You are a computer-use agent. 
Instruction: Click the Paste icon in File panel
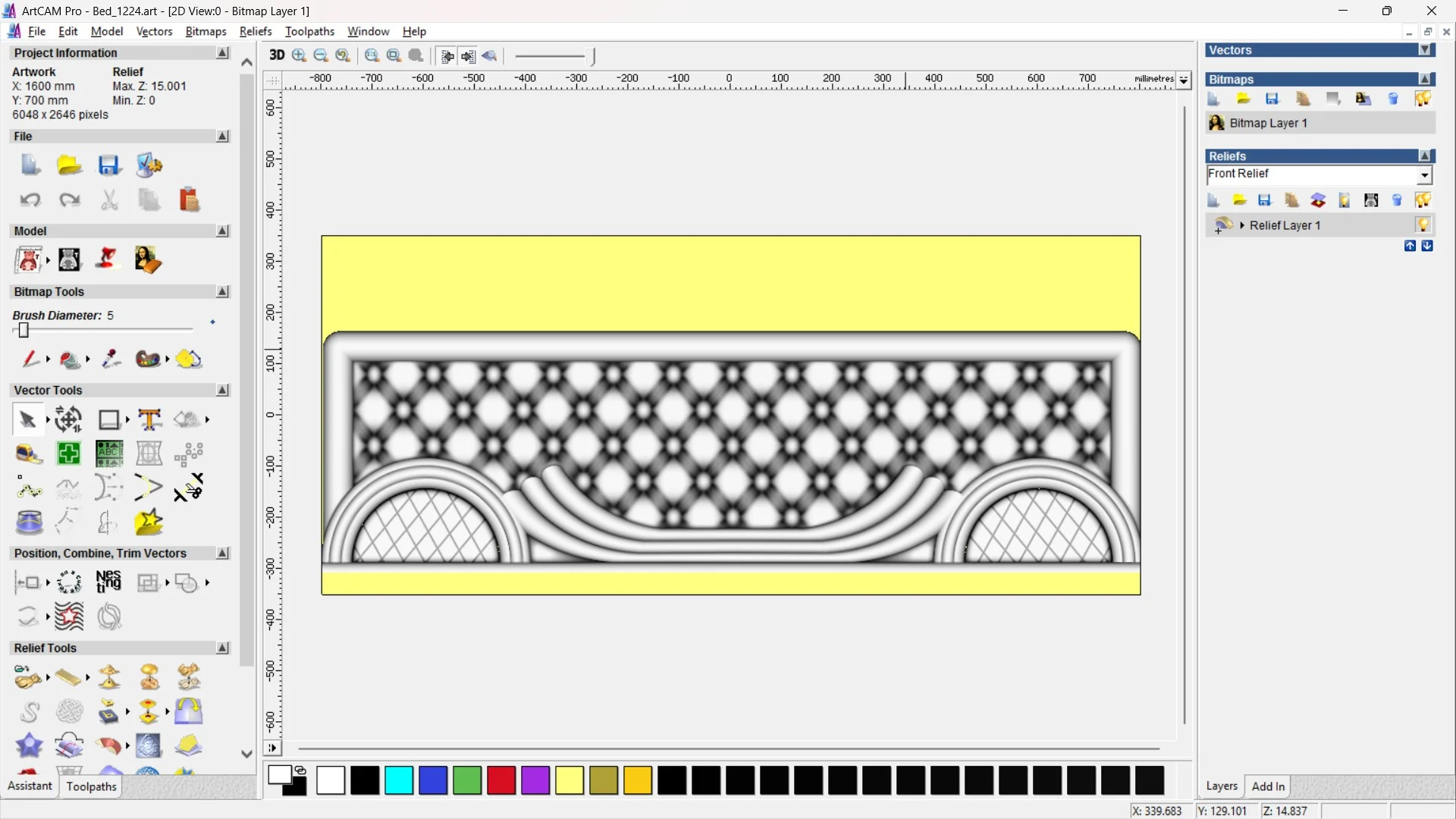[189, 199]
